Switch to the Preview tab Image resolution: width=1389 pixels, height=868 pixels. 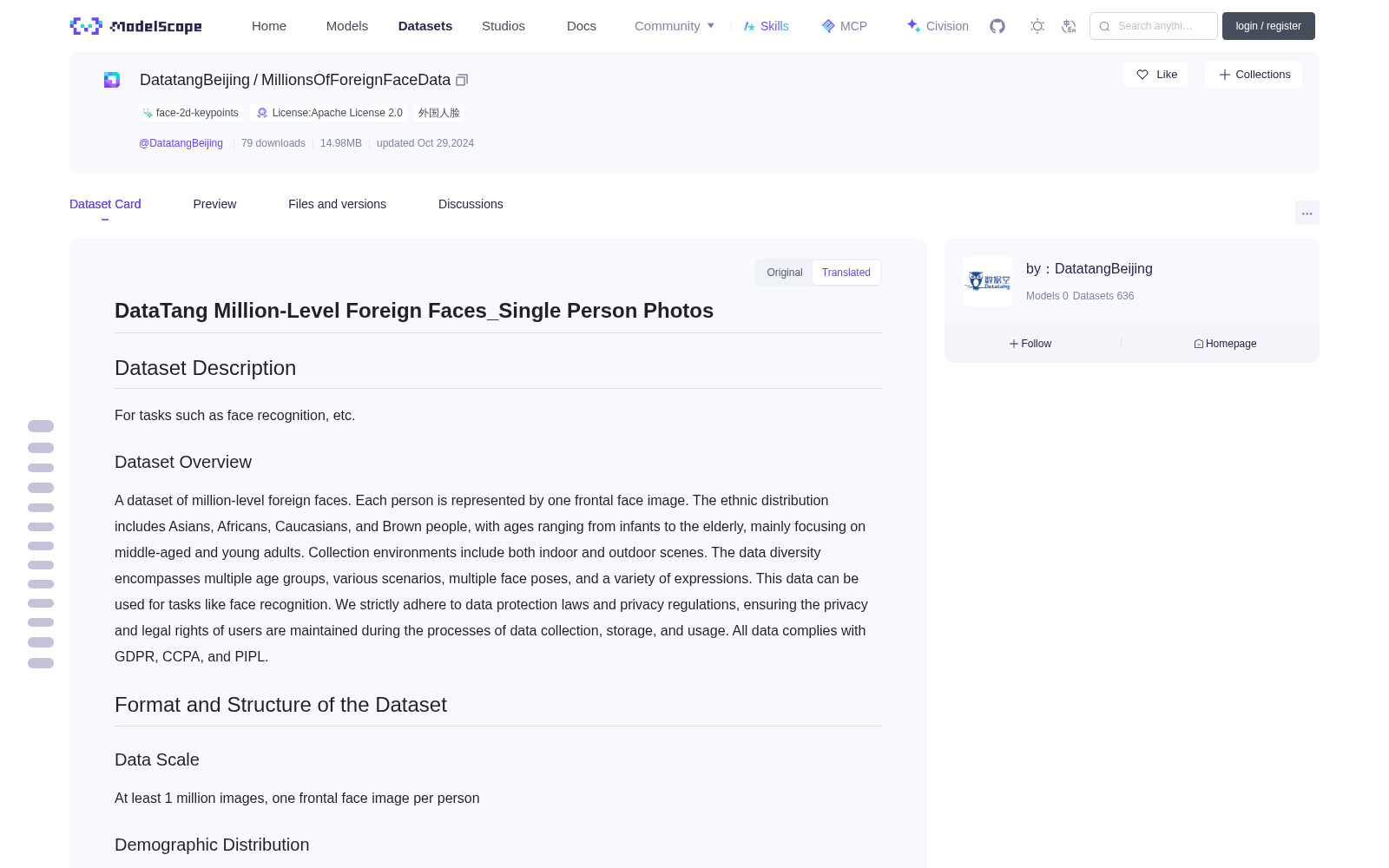214,204
